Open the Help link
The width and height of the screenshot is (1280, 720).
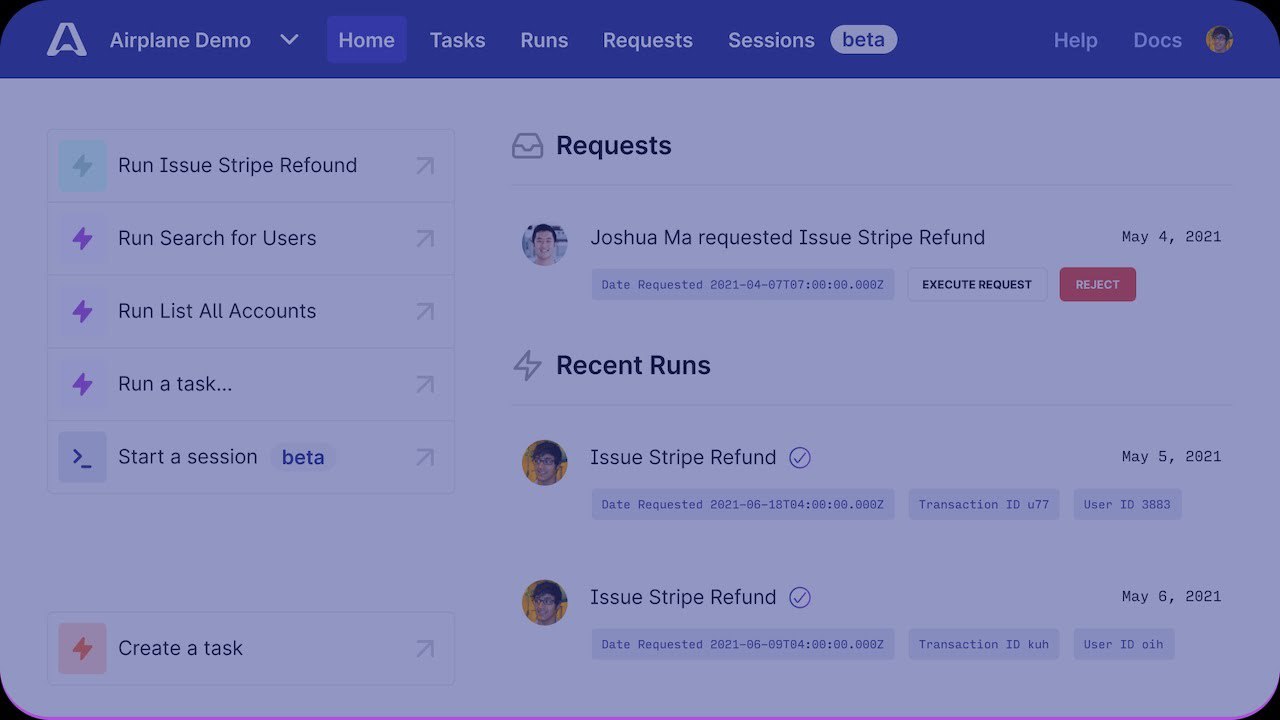[x=1075, y=40]
